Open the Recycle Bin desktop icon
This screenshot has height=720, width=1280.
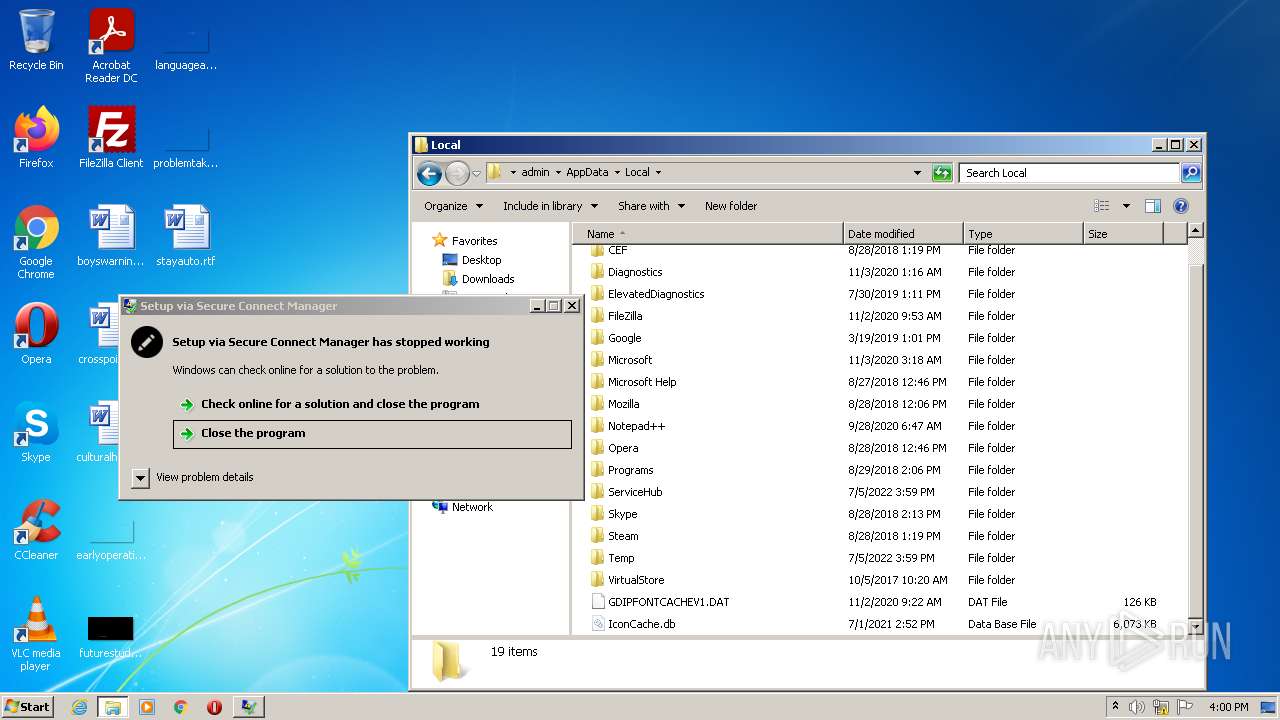[x=36, y=40]
